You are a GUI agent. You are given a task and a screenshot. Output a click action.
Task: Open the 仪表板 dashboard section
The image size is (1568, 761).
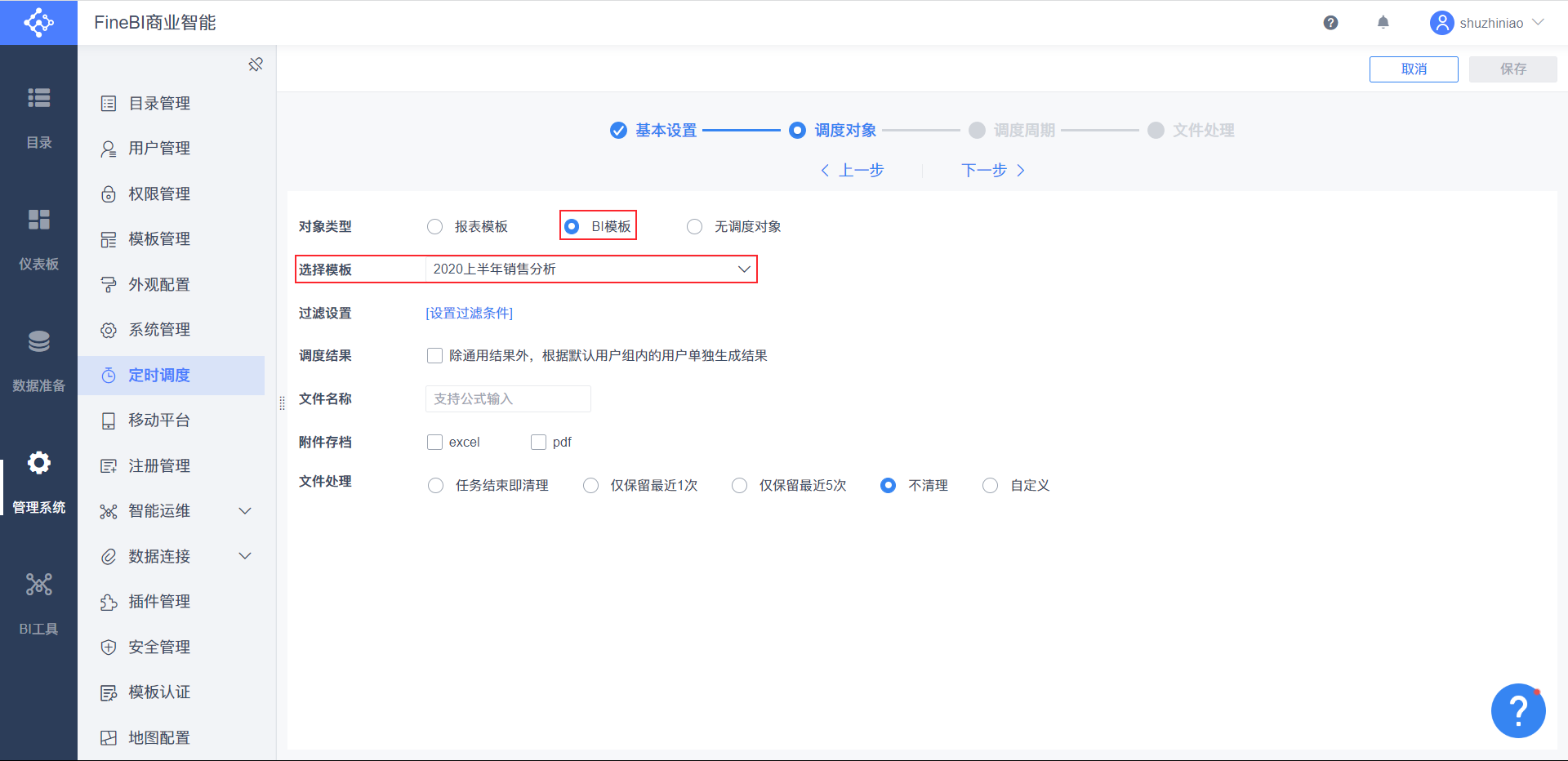[38, 240]
